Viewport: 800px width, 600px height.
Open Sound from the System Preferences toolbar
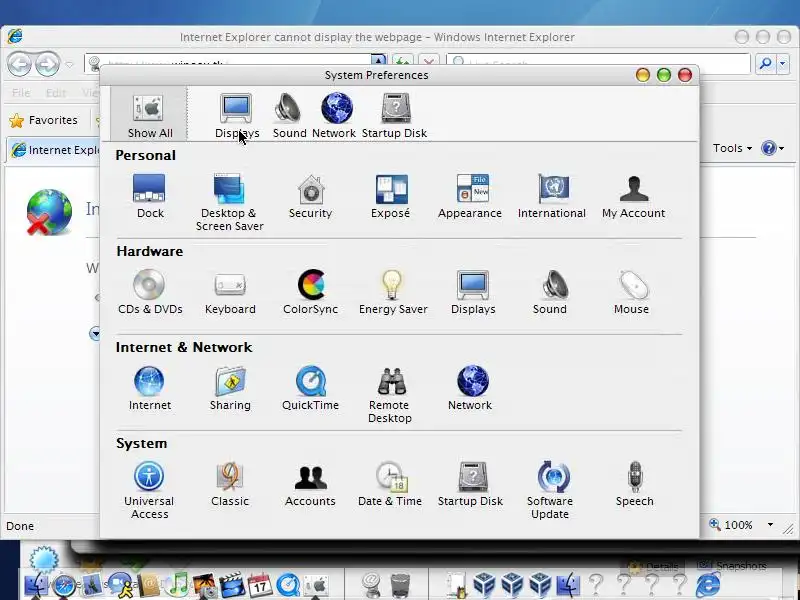(x=289, y=116)
